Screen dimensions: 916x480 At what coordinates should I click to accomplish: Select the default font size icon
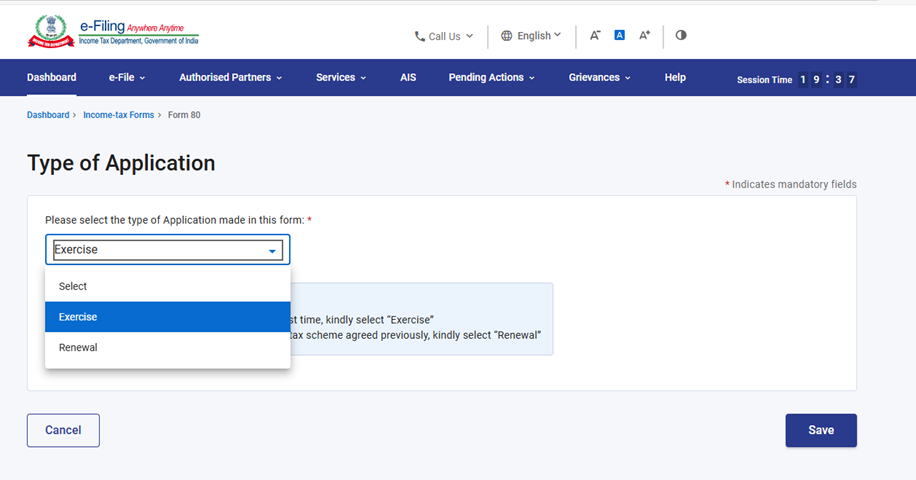click(x=619, y=35)
